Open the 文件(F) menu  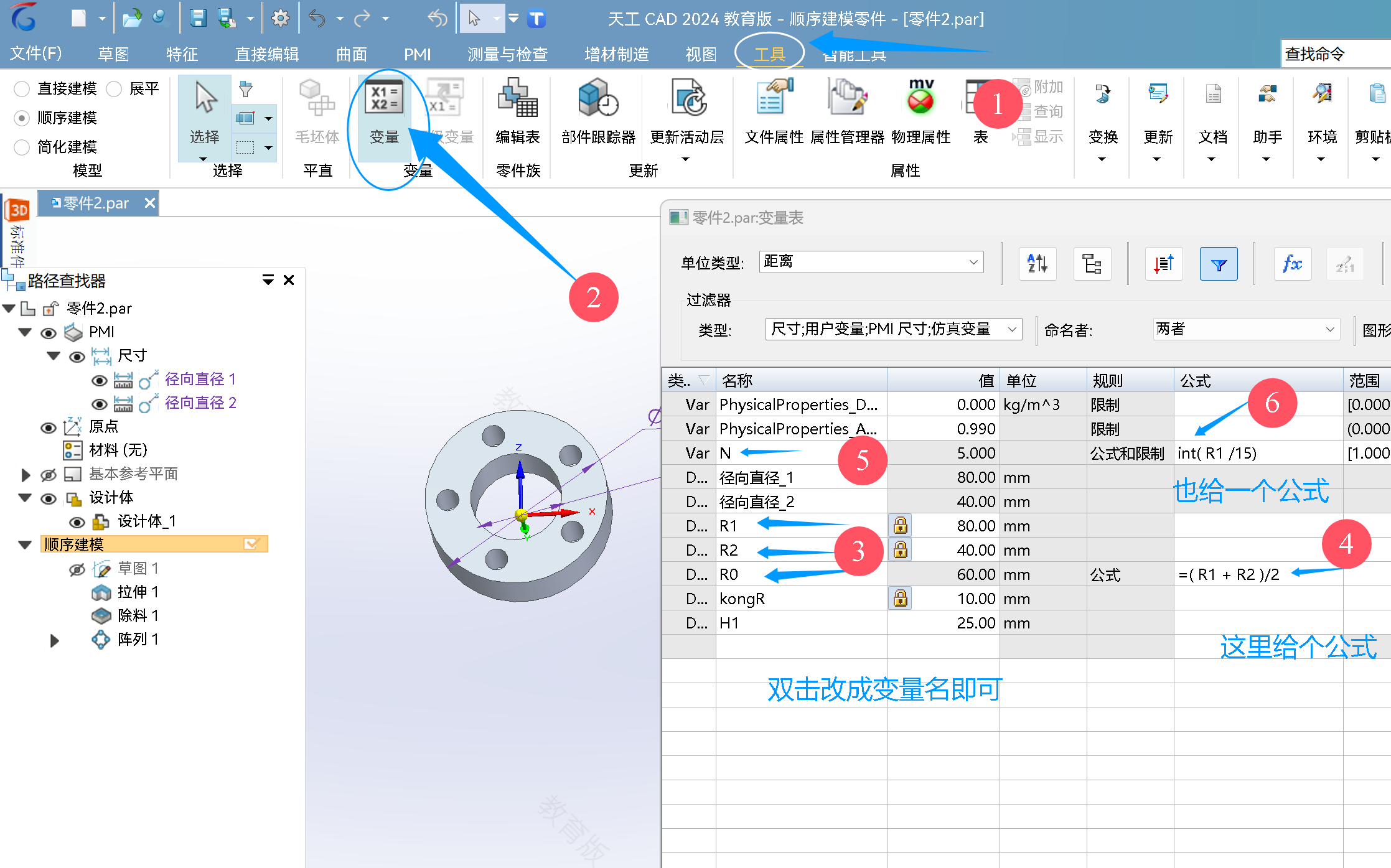(36, 54)
